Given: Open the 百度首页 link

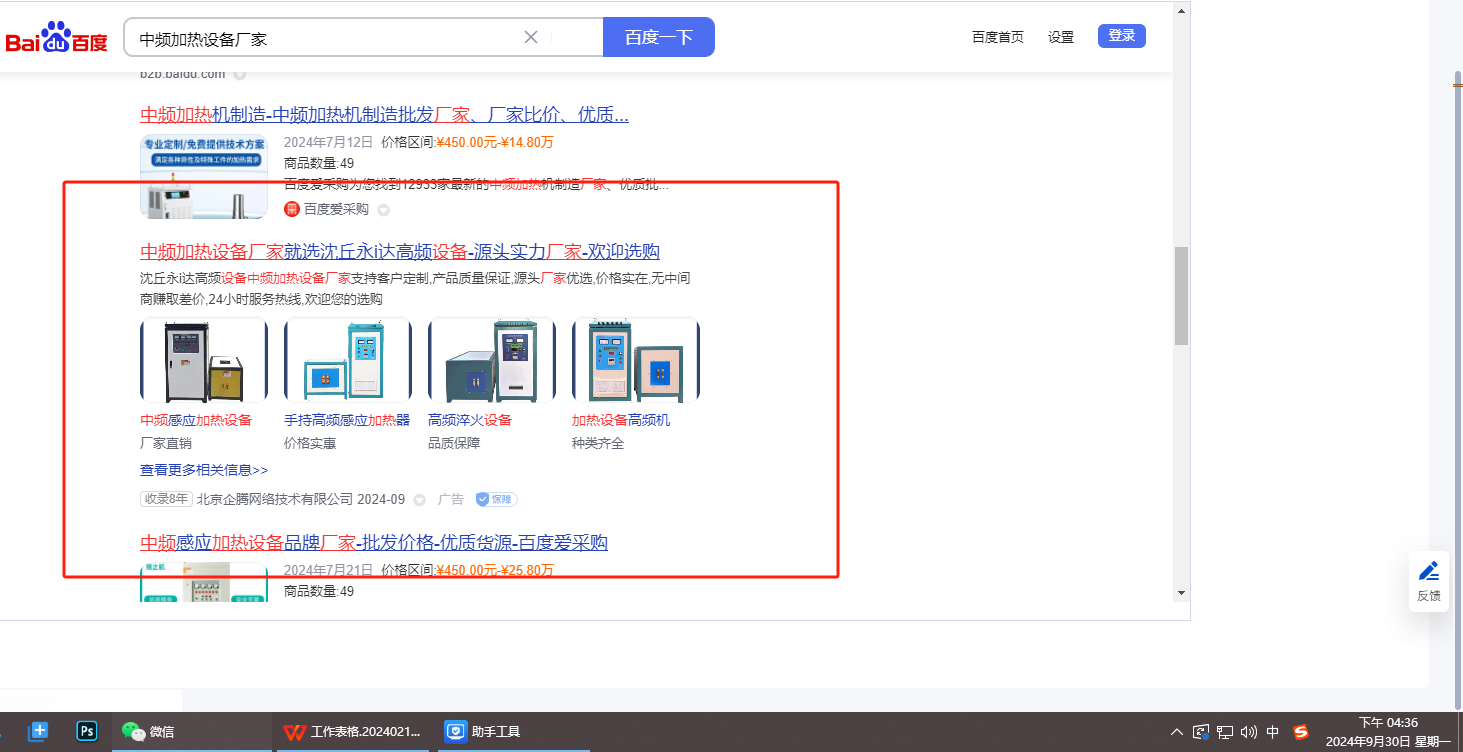Looking at the screenshot, I should 998,37.
